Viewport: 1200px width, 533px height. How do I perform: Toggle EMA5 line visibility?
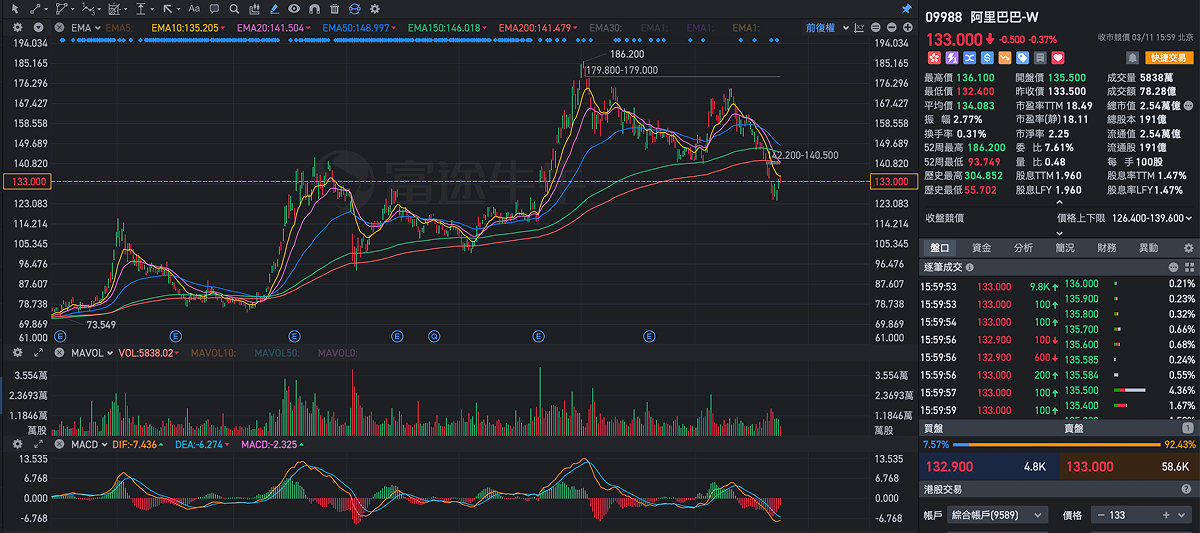118,27
